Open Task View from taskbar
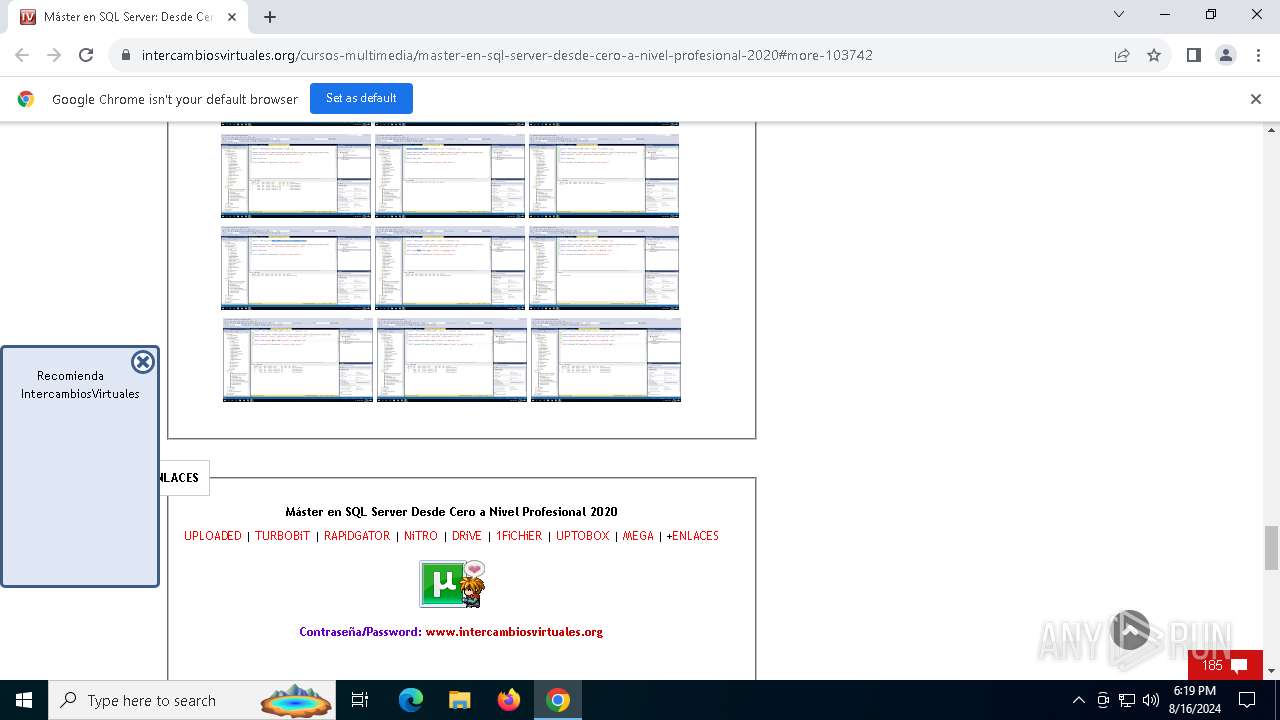This screenshot has width=1280, height=720. [x=360, y=700]
